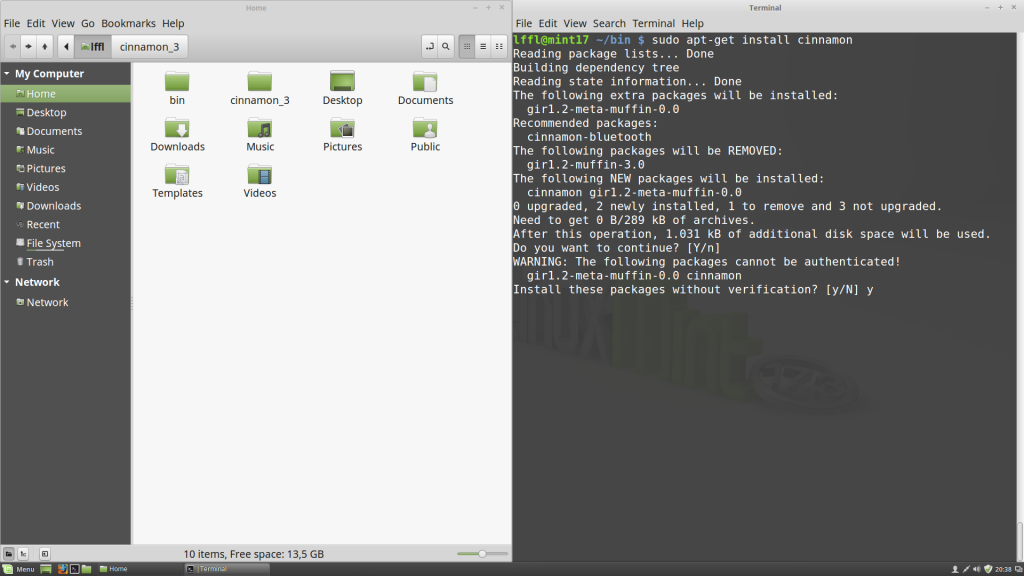
Task: Go up to the parent folder
Action: 45,46
